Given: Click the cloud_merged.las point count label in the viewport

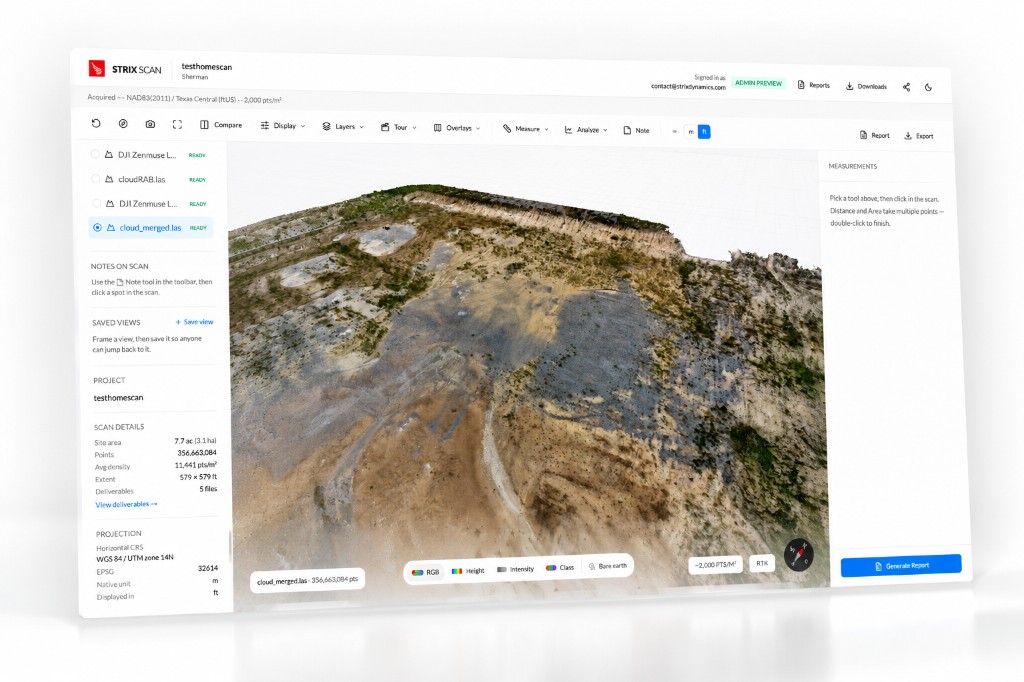Looking at the screenshot, I should click(x=307, y=580).
